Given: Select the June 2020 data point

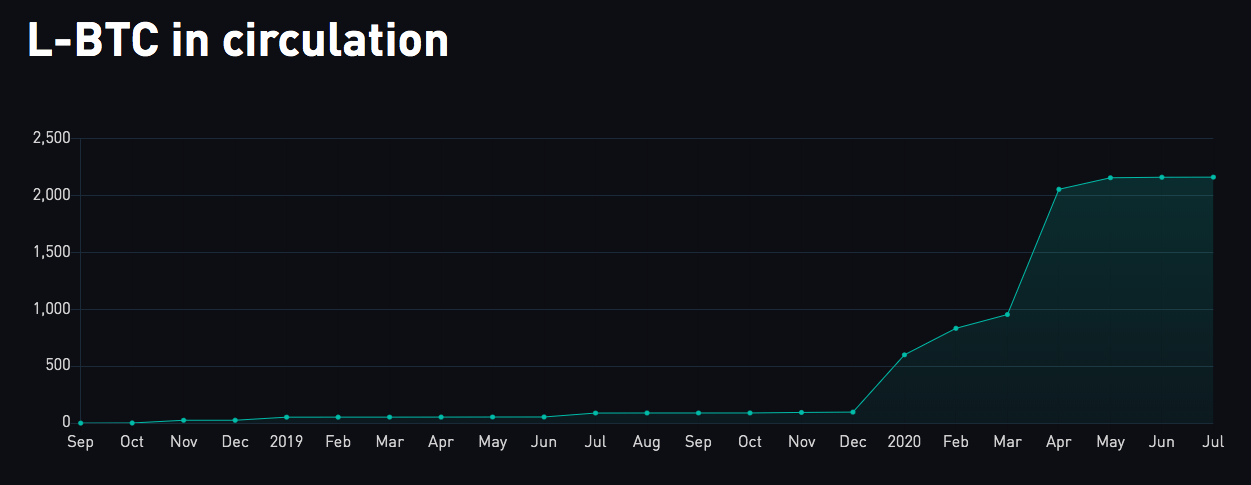Looking at the screenshot, I should tap(1161, 177).
